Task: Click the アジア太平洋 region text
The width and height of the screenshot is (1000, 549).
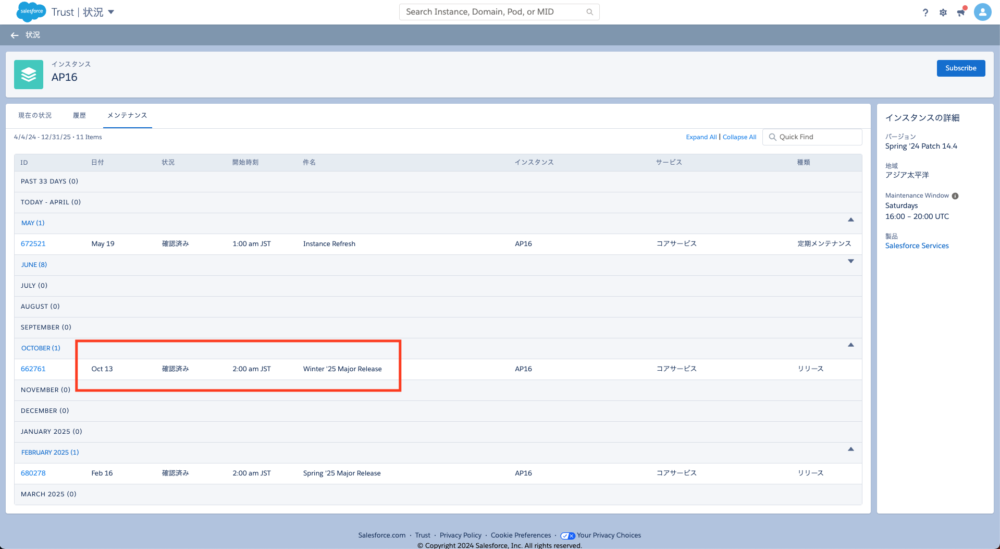Action: point(908,175)
